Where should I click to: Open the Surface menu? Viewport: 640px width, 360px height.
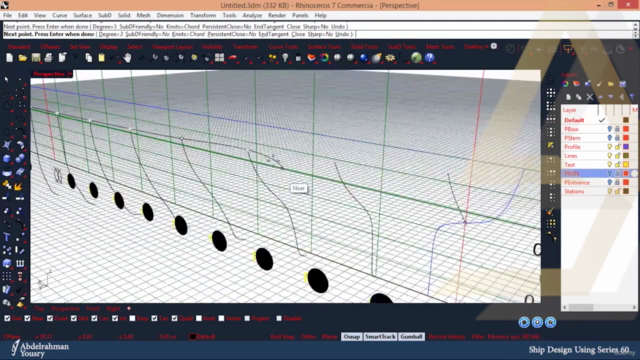pos(82,15)
